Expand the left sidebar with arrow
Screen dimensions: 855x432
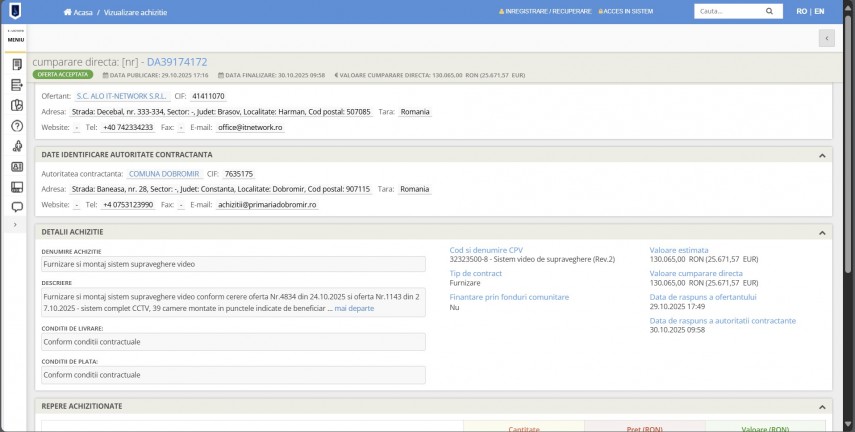tap(16, 226)
